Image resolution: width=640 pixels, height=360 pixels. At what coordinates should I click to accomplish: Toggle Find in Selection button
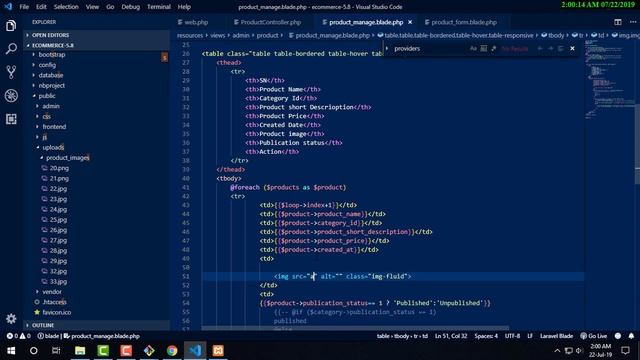pos(560,48)
